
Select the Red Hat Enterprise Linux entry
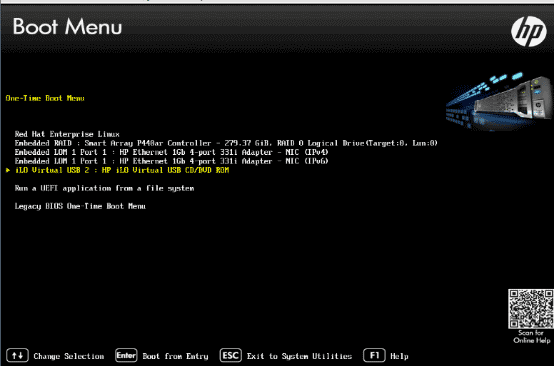(67, 134)
